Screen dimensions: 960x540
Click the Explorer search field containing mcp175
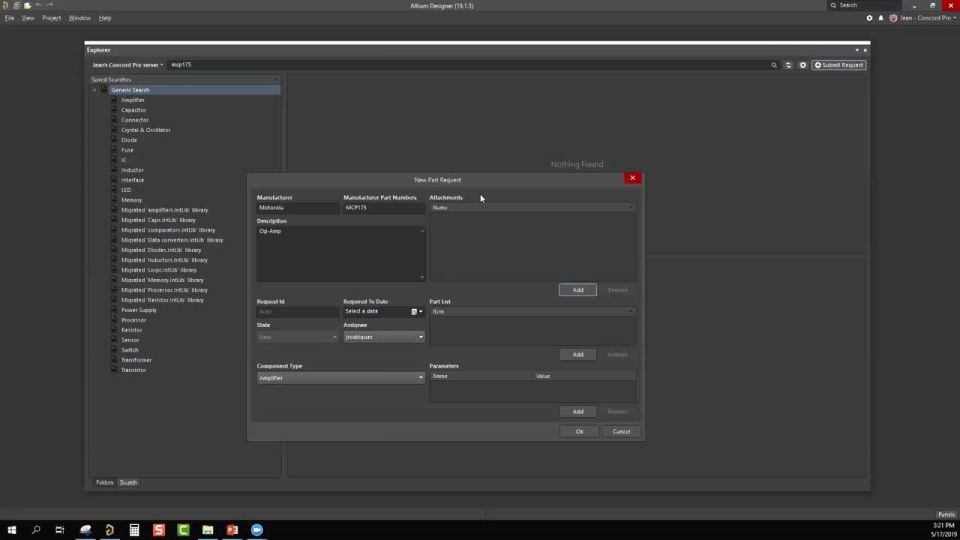click(x=468, y=65)
